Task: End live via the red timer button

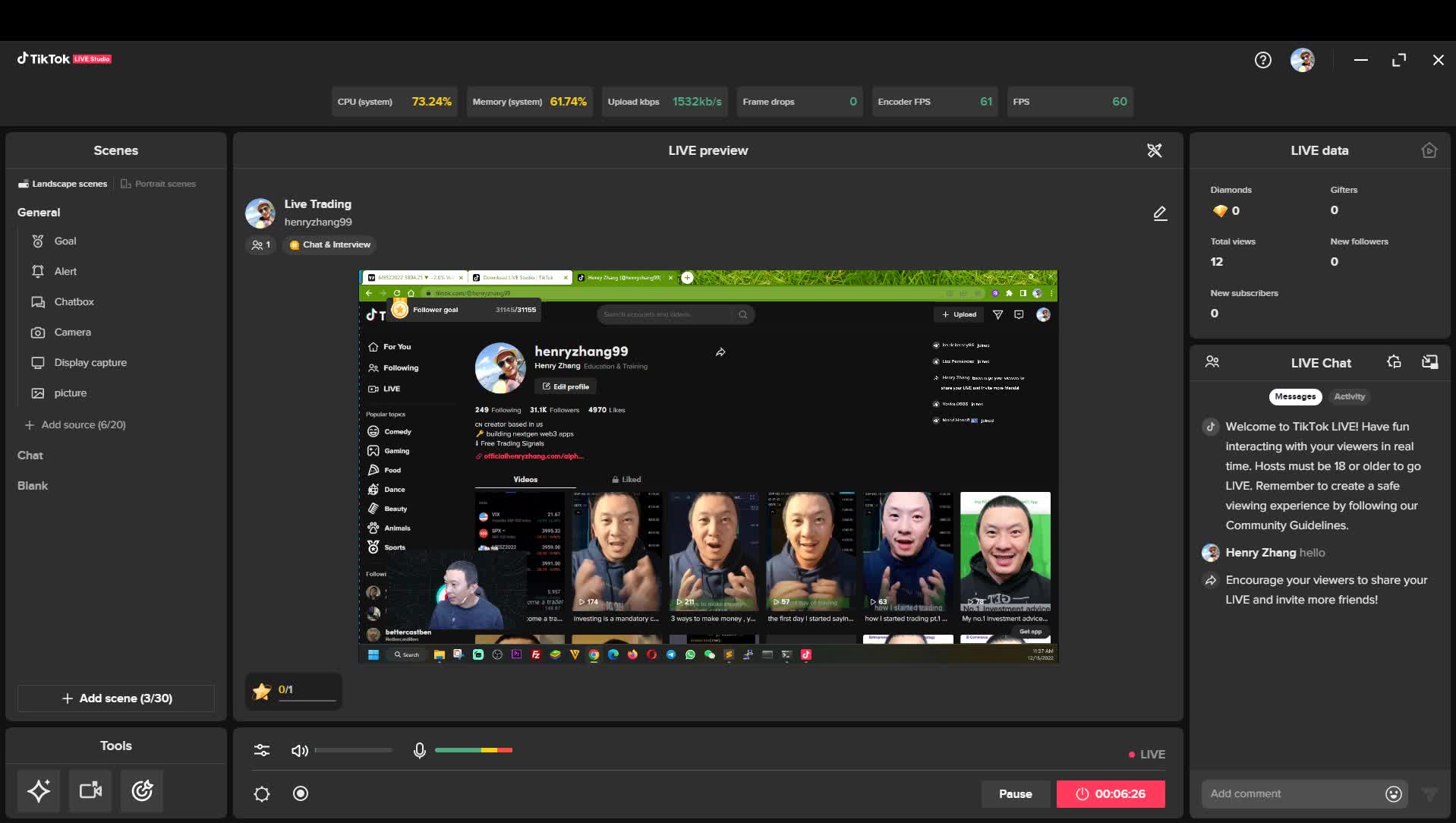Action: tap(1111, 794)
